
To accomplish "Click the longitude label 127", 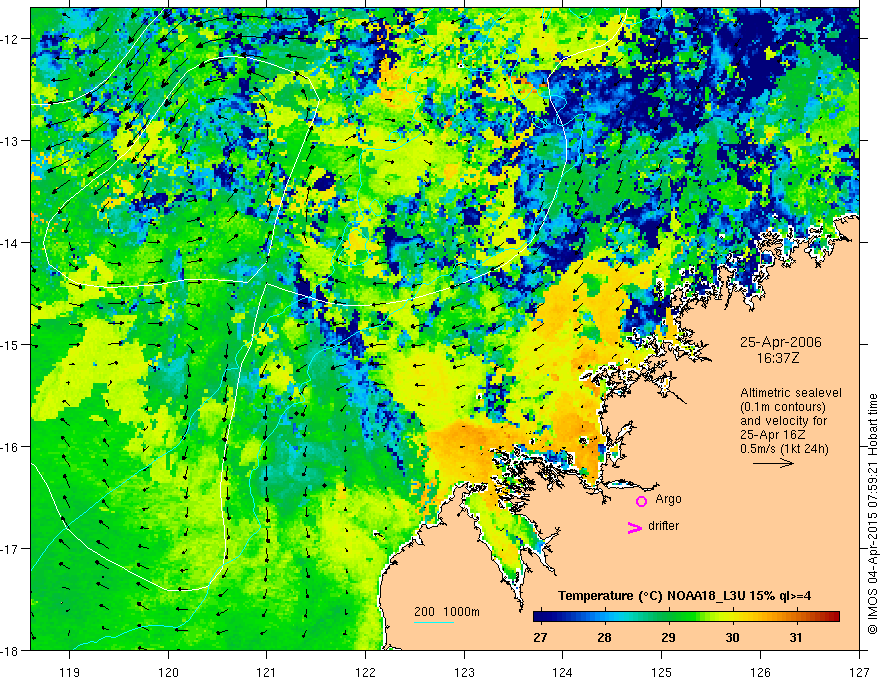I will click(859, 672).
